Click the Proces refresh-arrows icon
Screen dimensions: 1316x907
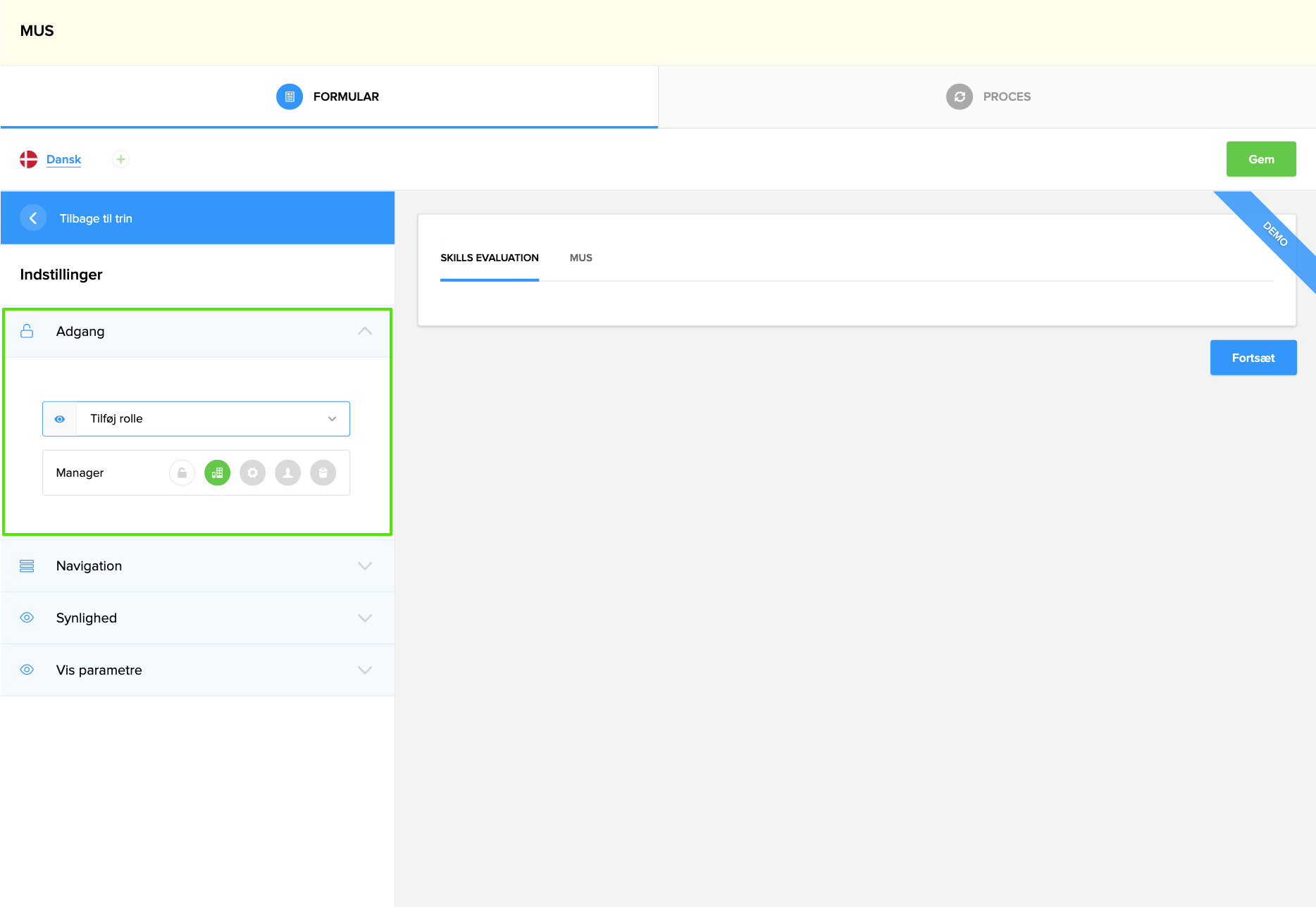(959, 96)
